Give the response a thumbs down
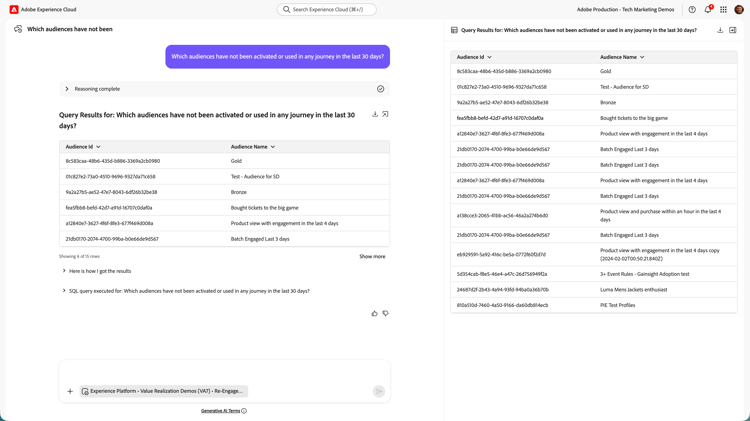 [385, 314]
